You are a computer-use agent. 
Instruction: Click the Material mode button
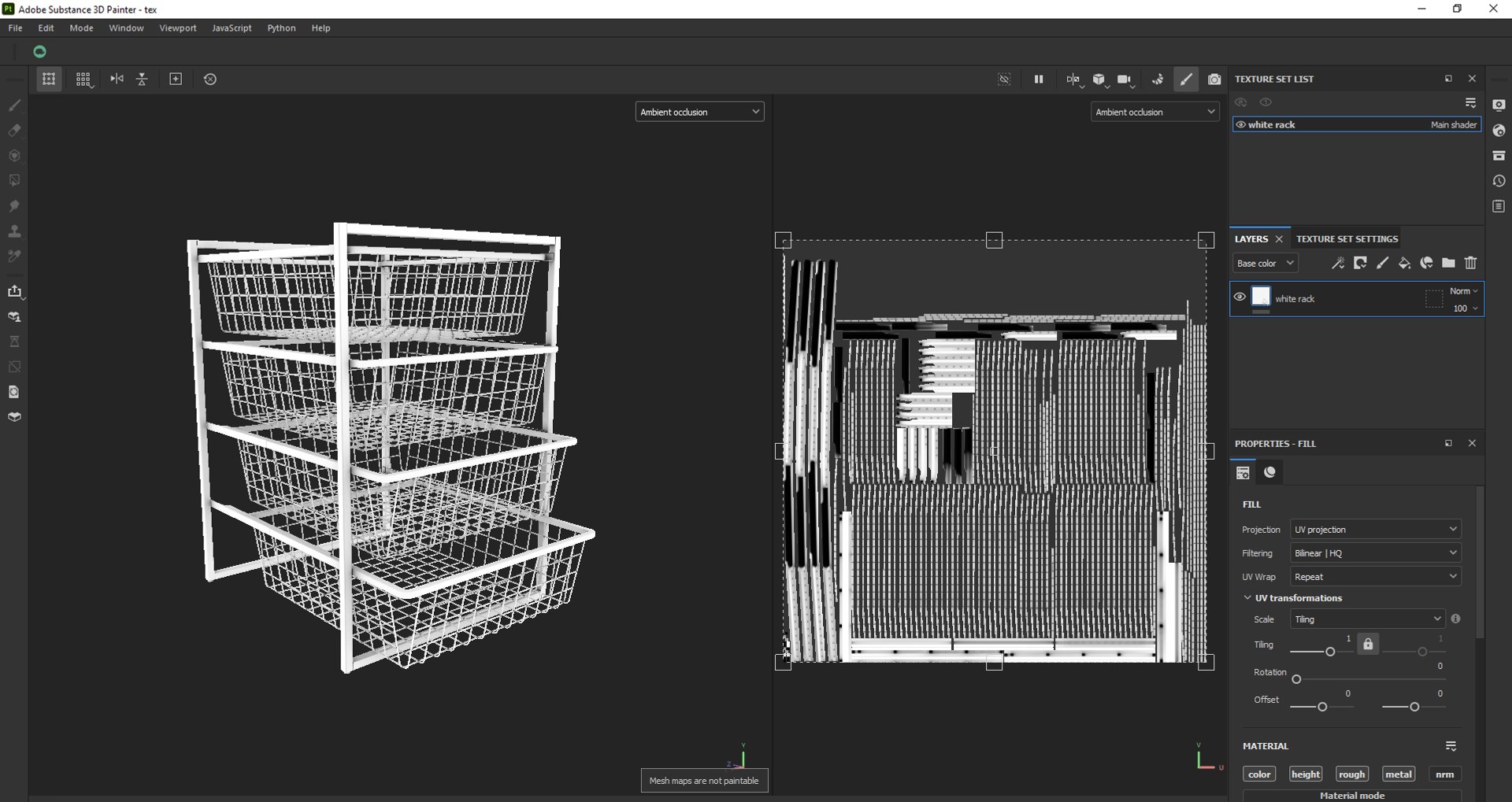tap(1352, 795)
